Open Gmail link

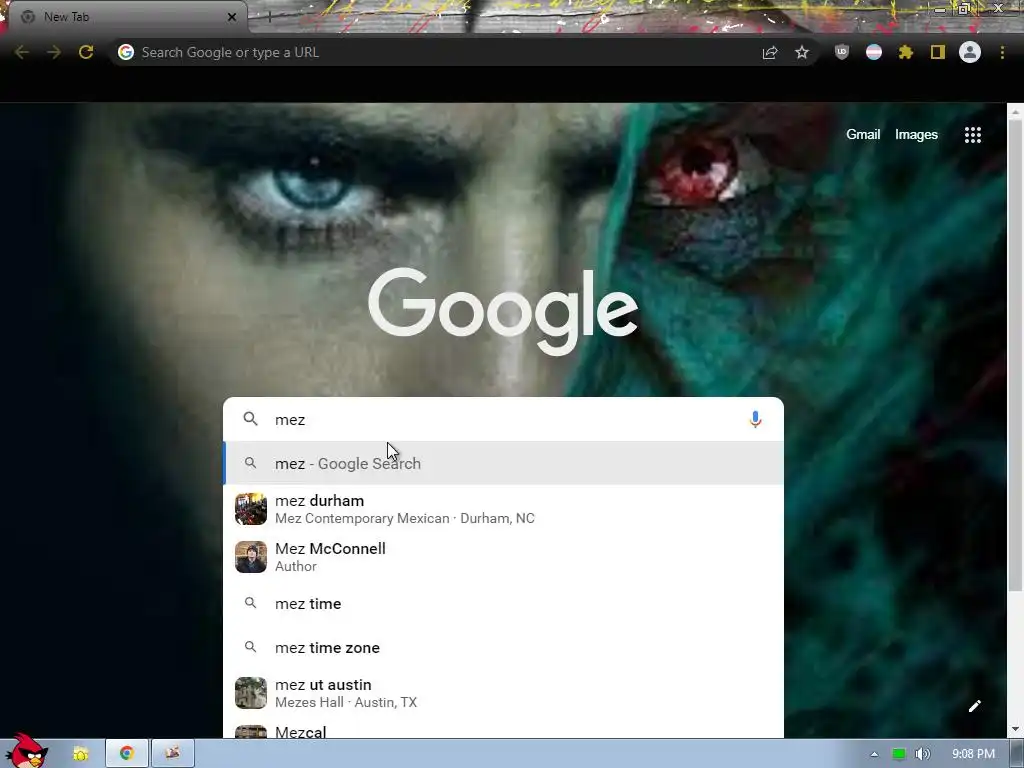coord(863,135)
